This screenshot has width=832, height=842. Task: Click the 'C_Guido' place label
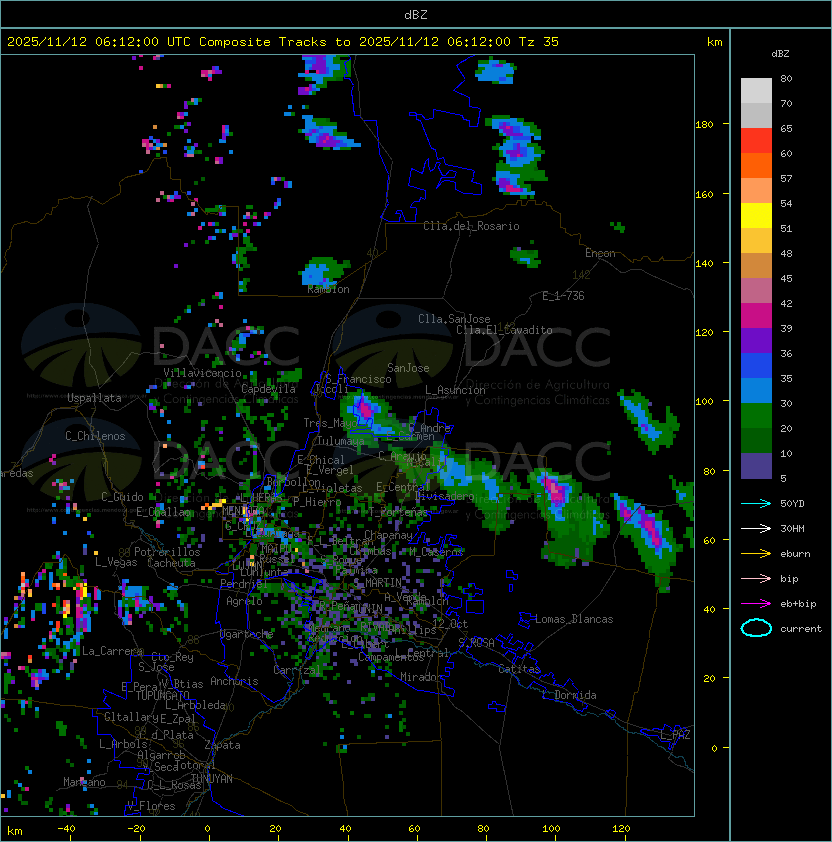[x=122, y=497]
